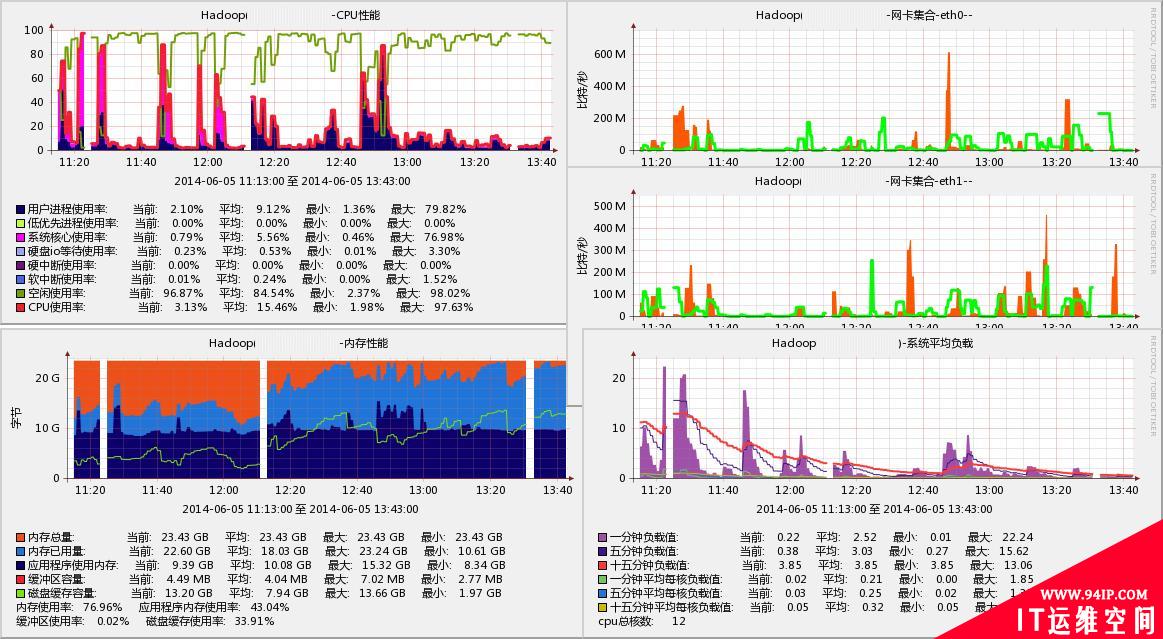The image size is (1163, 639).
Task: Click the dark 五分钟负载值 legend swatch
Action: (602, 551)
